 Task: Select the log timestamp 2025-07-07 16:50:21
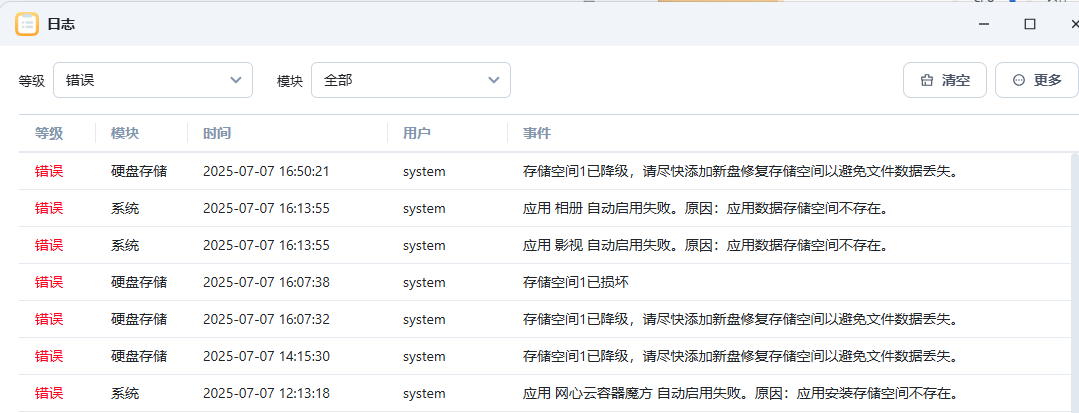(x=266, y=171)
